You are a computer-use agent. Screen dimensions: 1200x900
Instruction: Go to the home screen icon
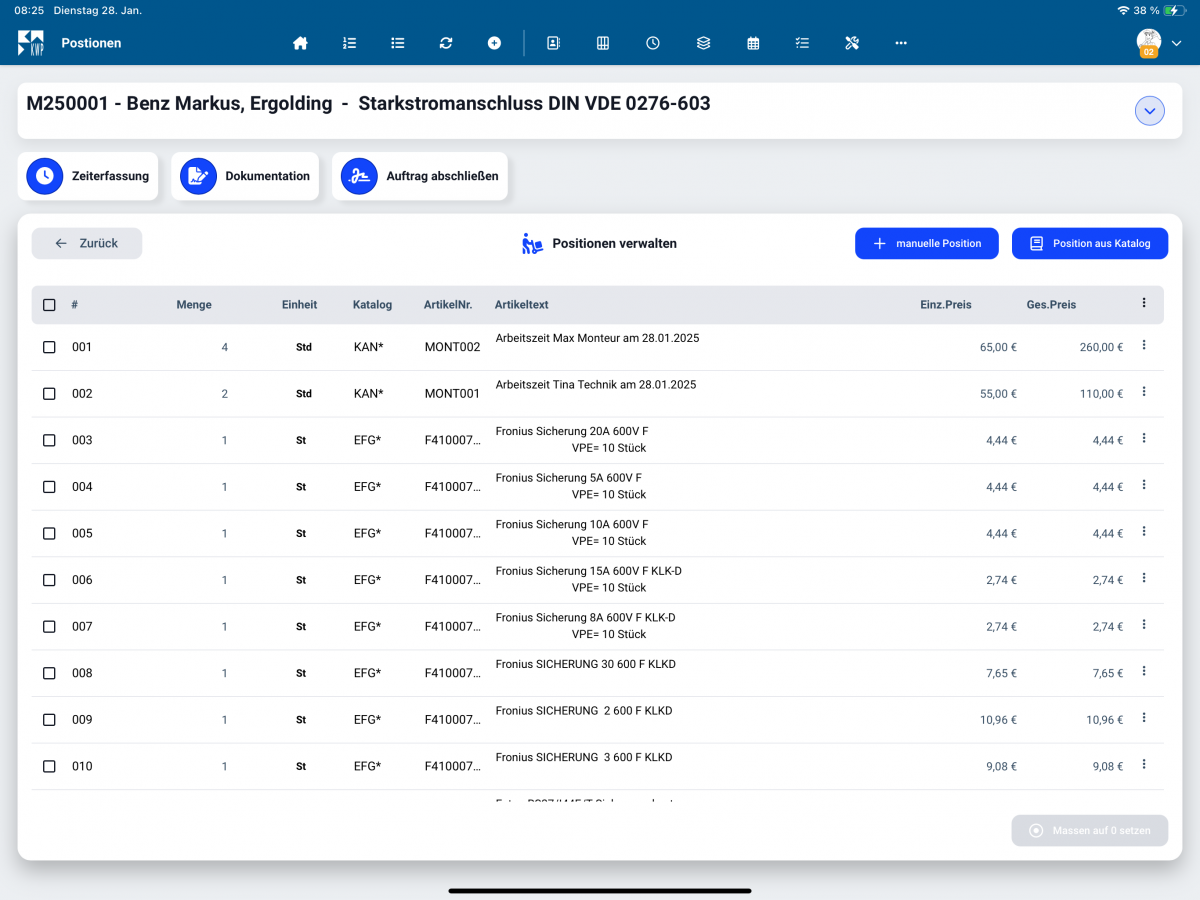click(300, 43)
